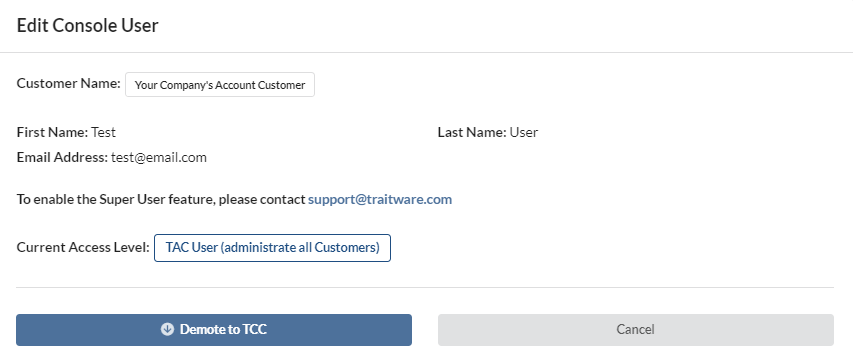
Task: Click the Edit Console User heading
Action: point(88,26)
